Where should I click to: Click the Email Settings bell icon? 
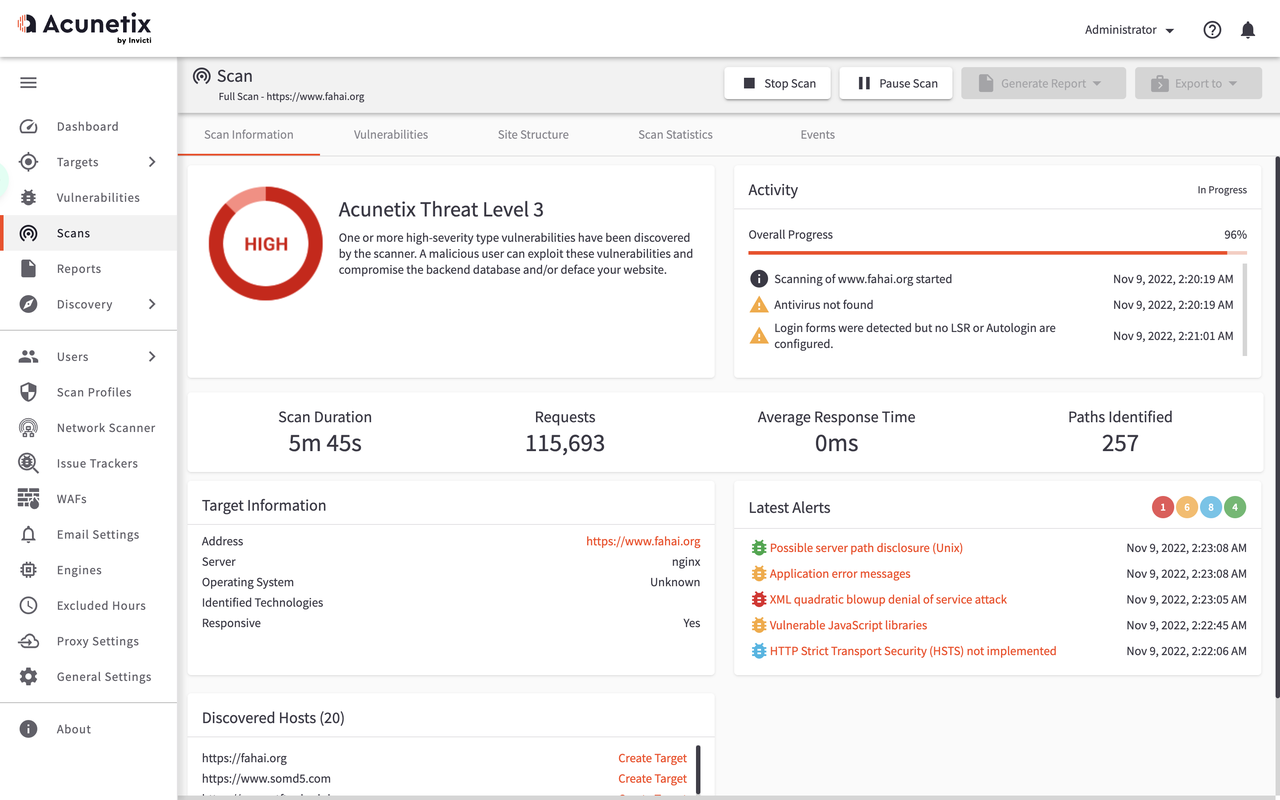click(x=28, y=535)
